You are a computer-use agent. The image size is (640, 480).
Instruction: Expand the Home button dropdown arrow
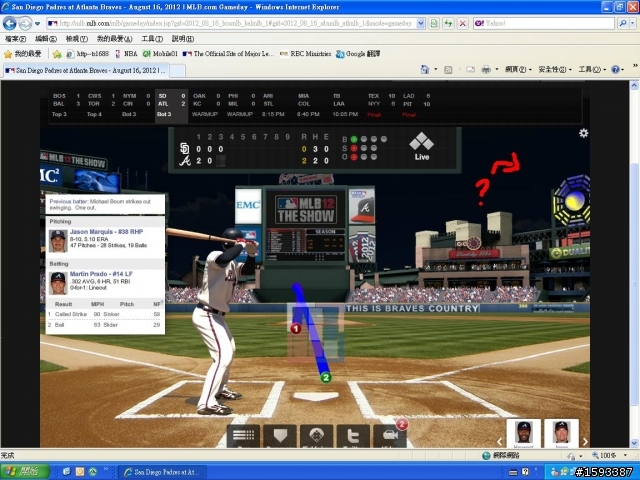click(x=436, y=70)
